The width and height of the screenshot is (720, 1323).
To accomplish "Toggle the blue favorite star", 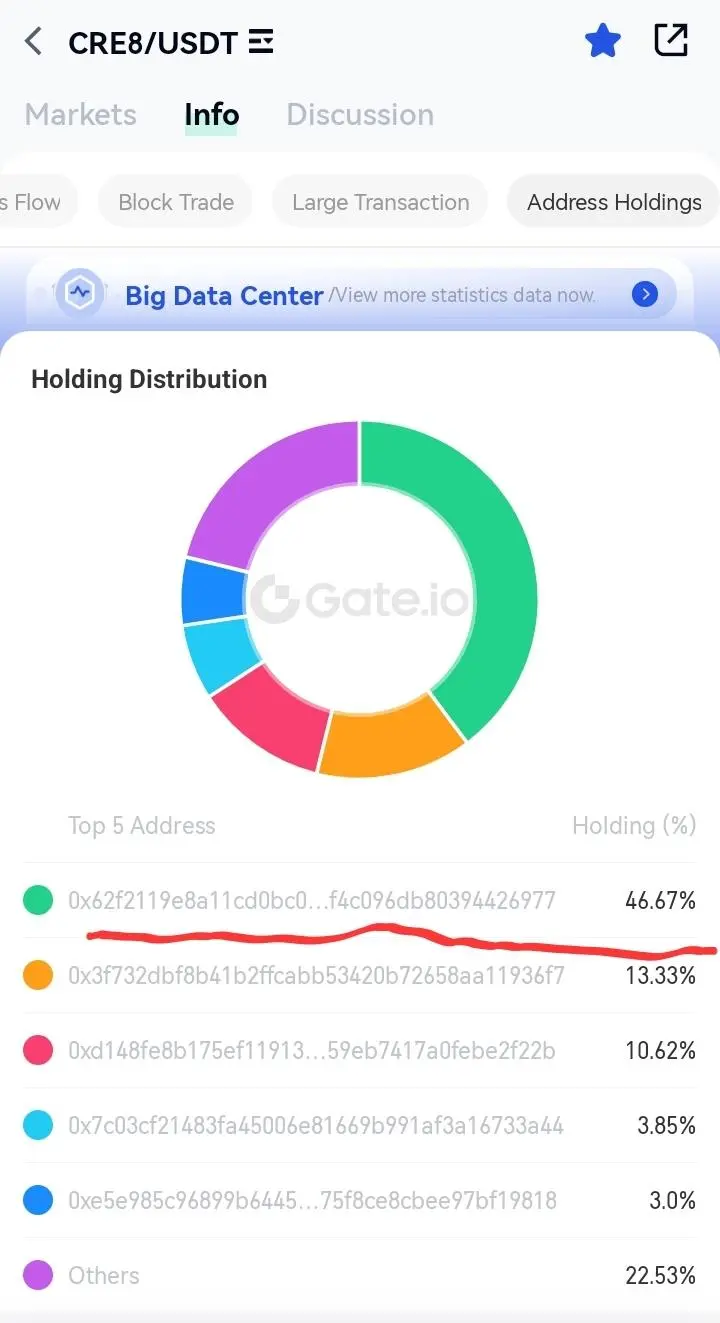I will pyautogui.click(x=603, y=41).
